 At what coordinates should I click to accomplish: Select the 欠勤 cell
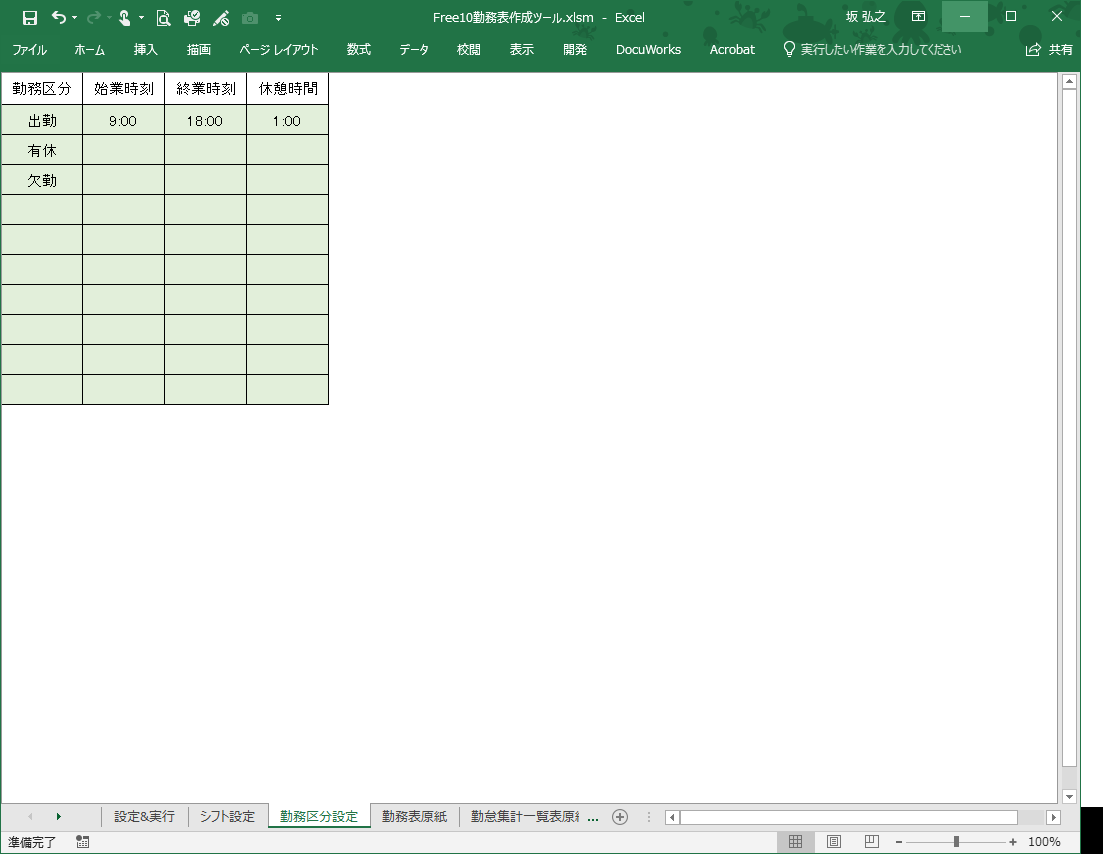pyautogui.click(x=42, y=180)
